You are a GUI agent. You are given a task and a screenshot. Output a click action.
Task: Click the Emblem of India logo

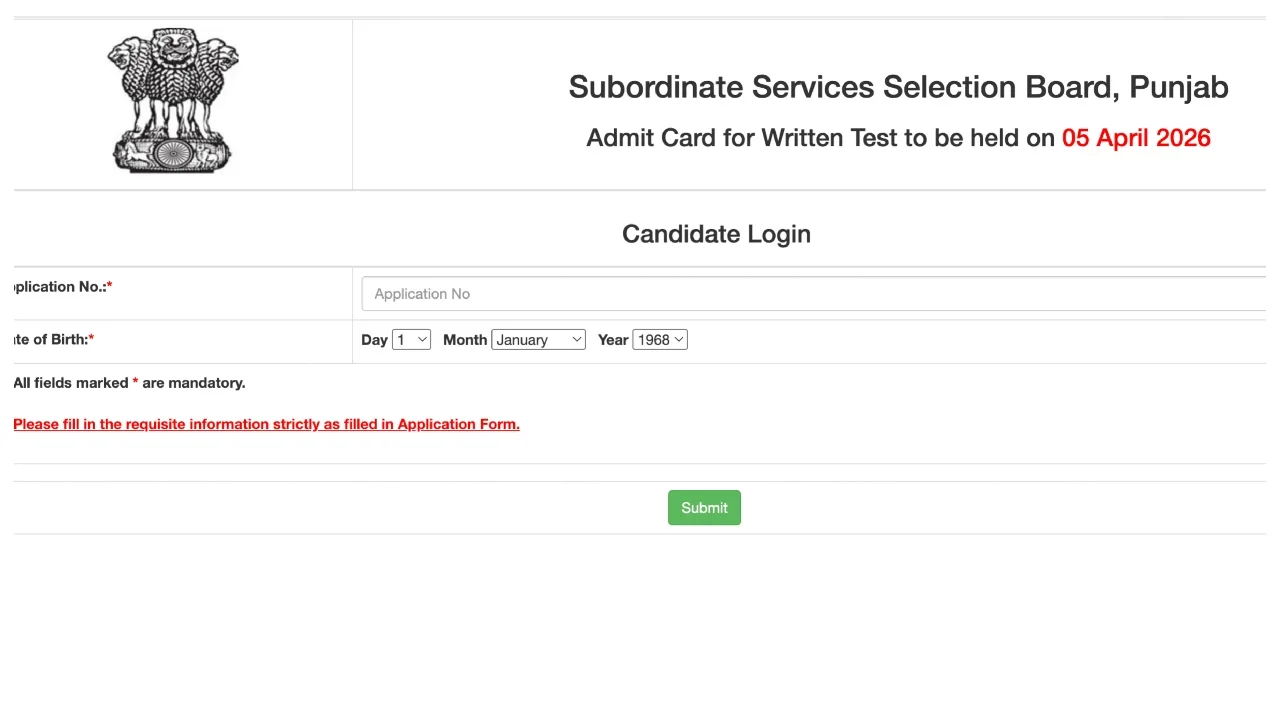(x=174, y=101)
